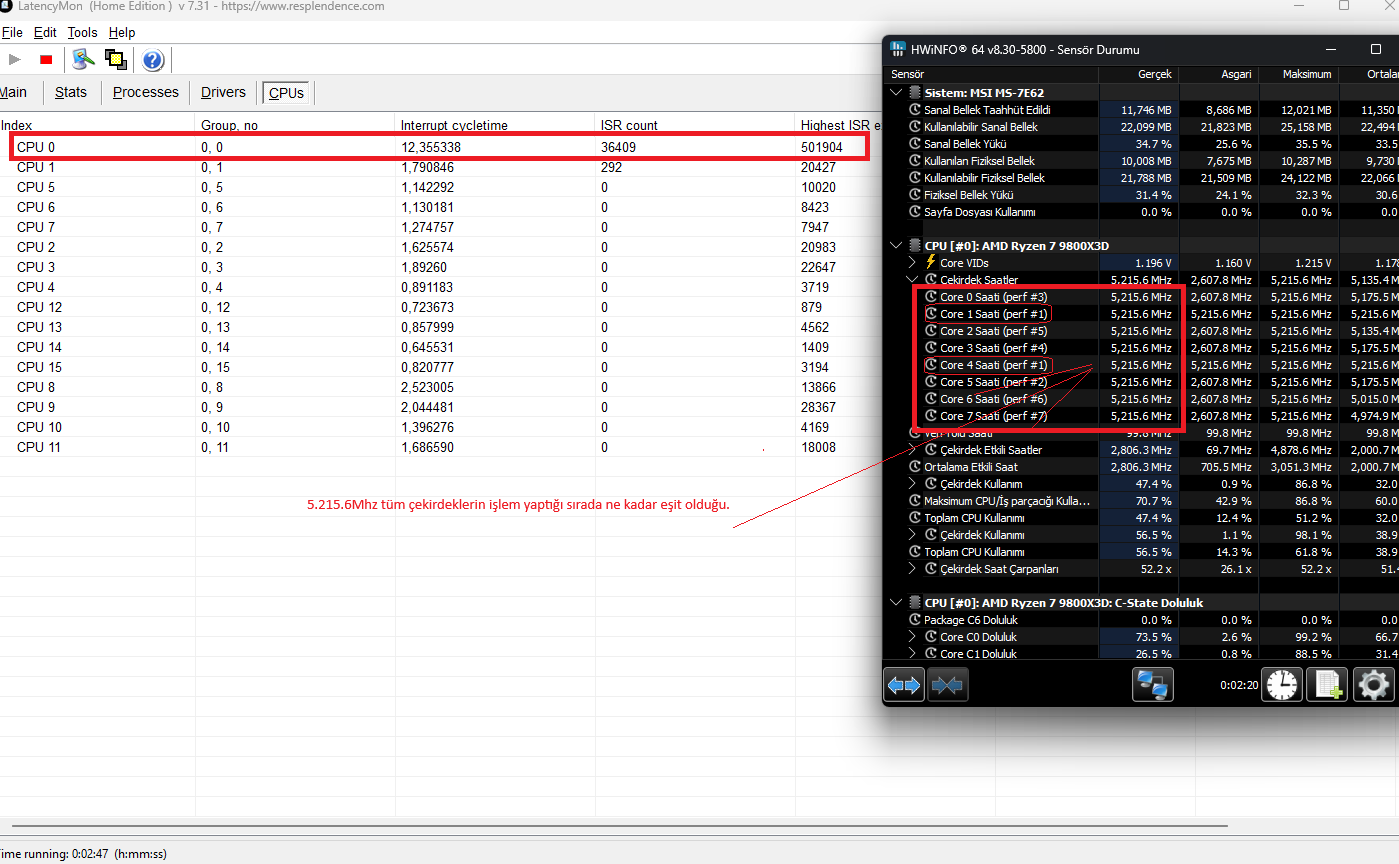1399x864 pixels.
Task: Click the green Play start-monitoring icon in LatencyMon
Action: click(14, 60)
